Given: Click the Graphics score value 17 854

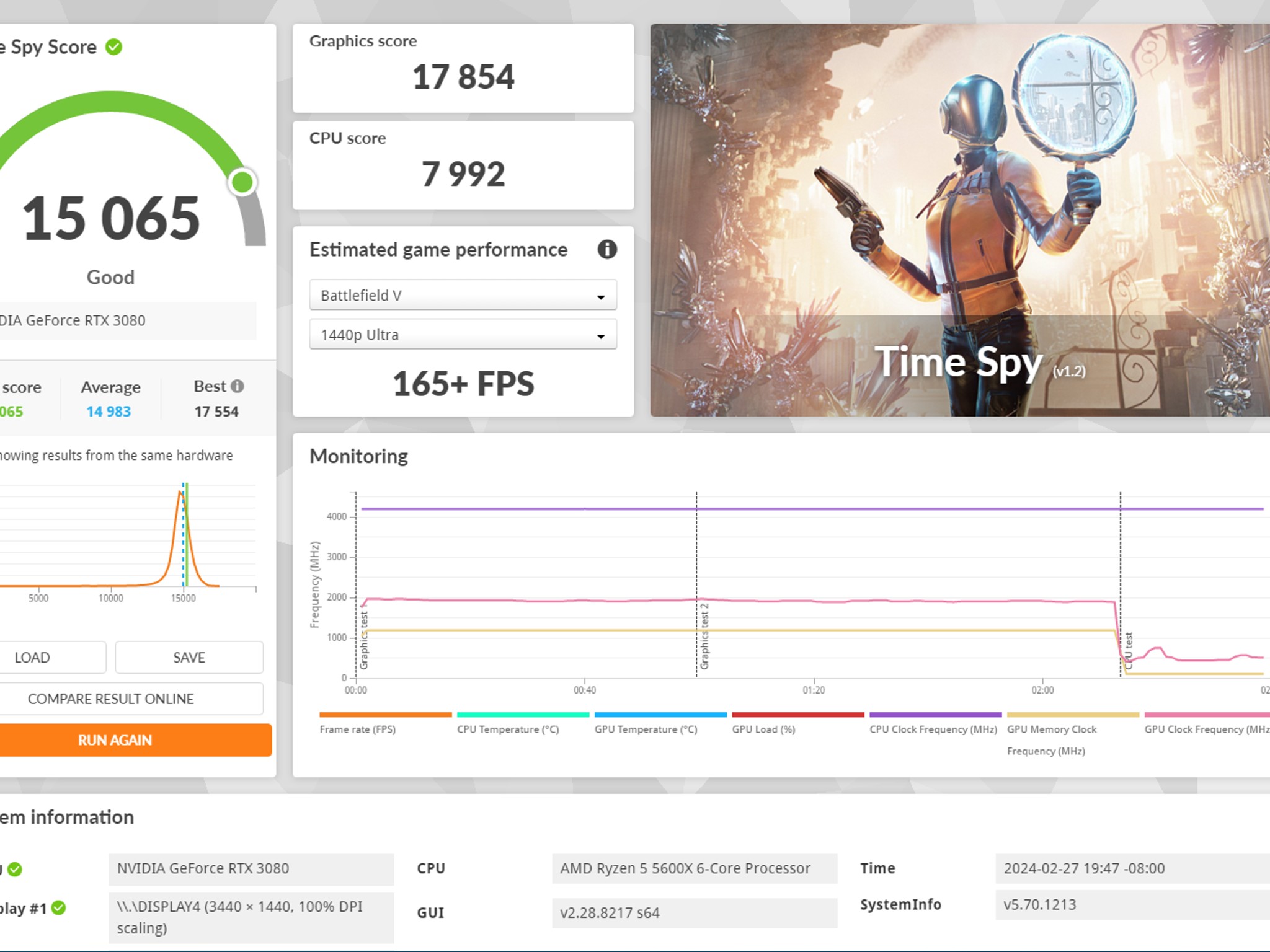Looking at the screenshot, I should coord(463,77).
